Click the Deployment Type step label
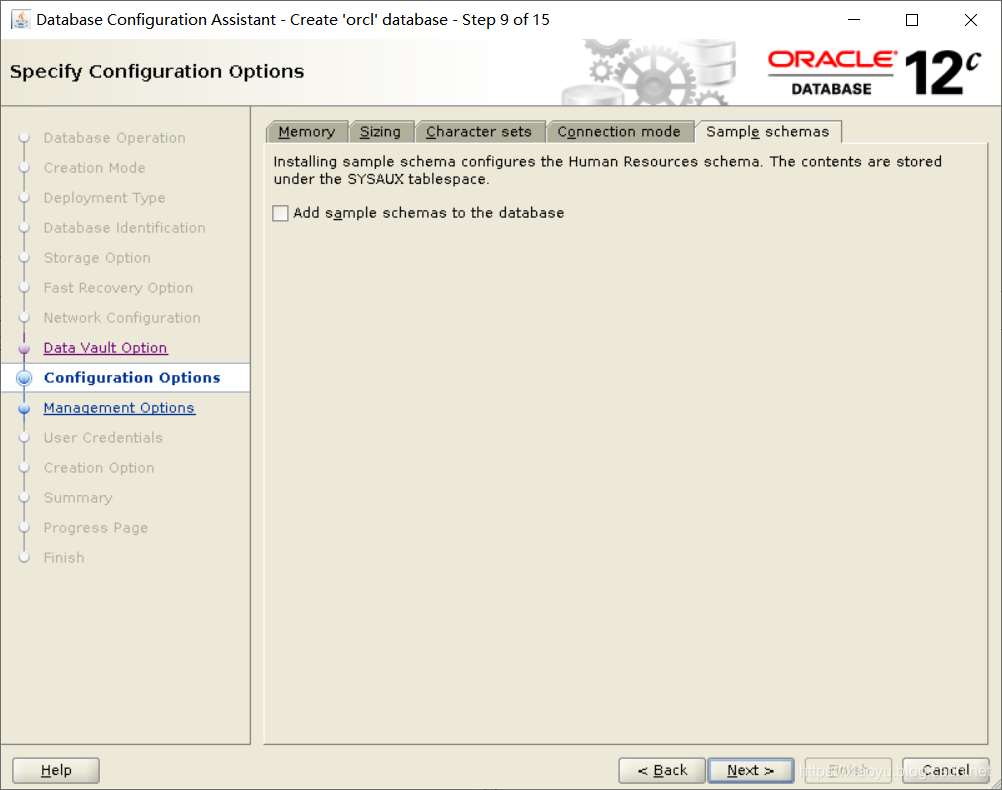This screenshot has height=790, width=1002. tap(104, 198)
